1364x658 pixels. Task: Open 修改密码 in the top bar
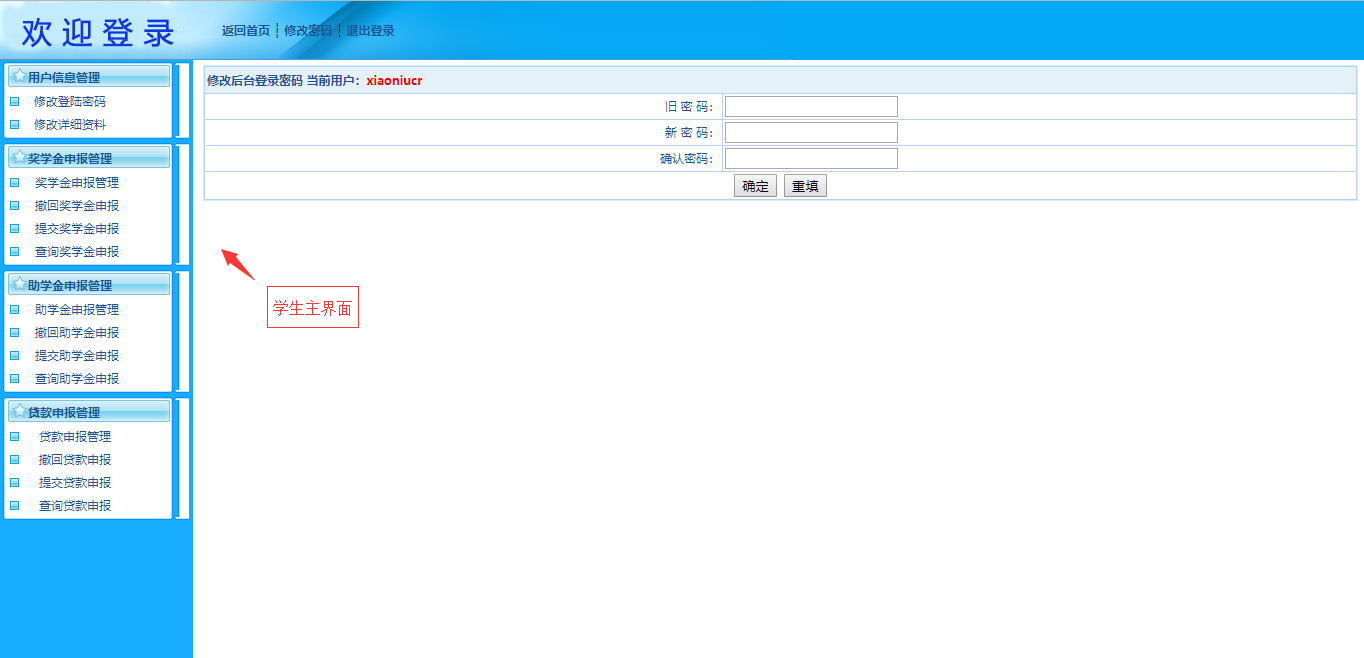308,31
